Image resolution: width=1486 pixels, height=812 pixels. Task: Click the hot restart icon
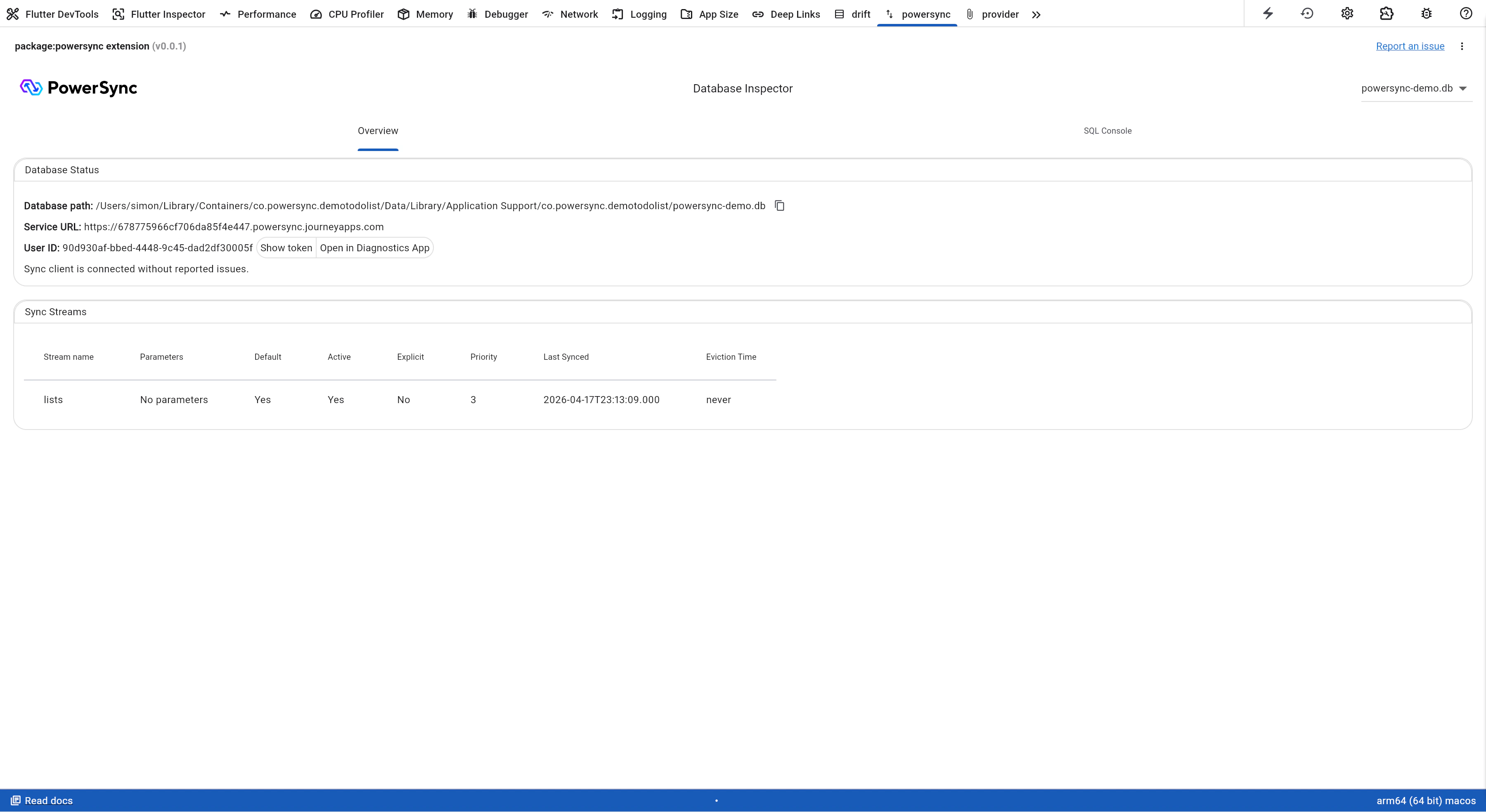1307,13
